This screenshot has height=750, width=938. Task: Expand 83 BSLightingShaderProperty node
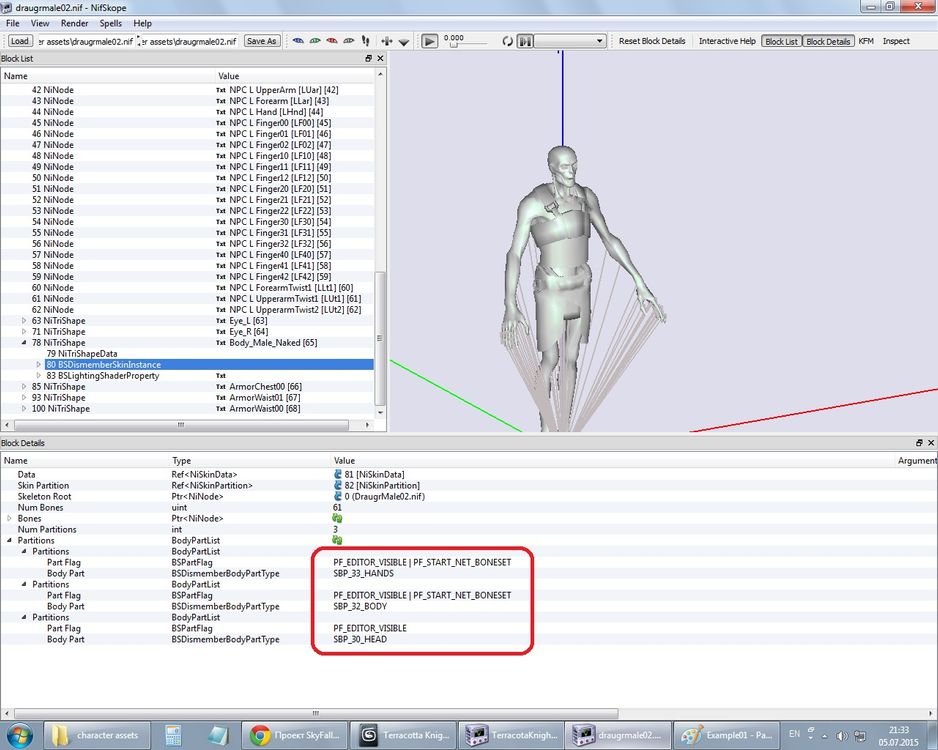pos(39,376)
